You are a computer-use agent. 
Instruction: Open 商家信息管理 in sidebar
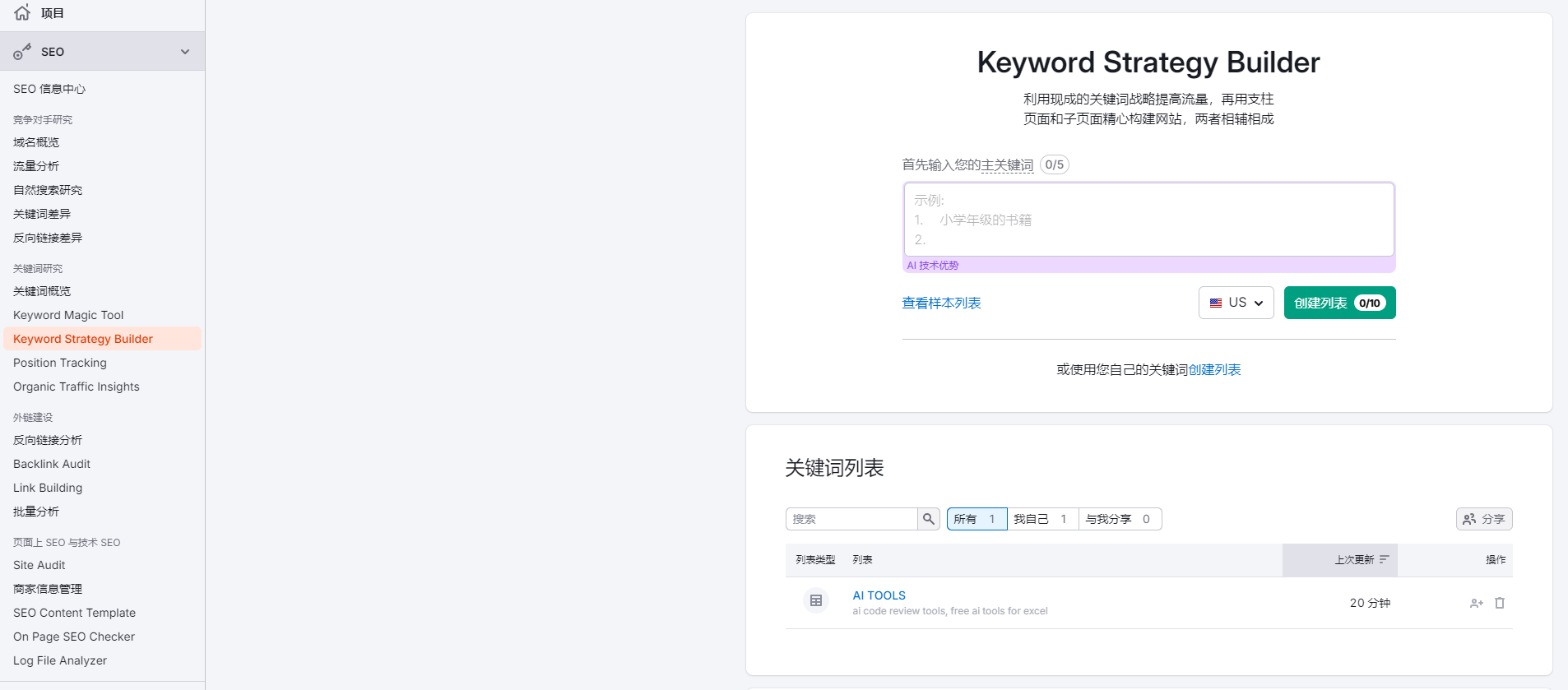pyautogui.click(x=48, y=589)
